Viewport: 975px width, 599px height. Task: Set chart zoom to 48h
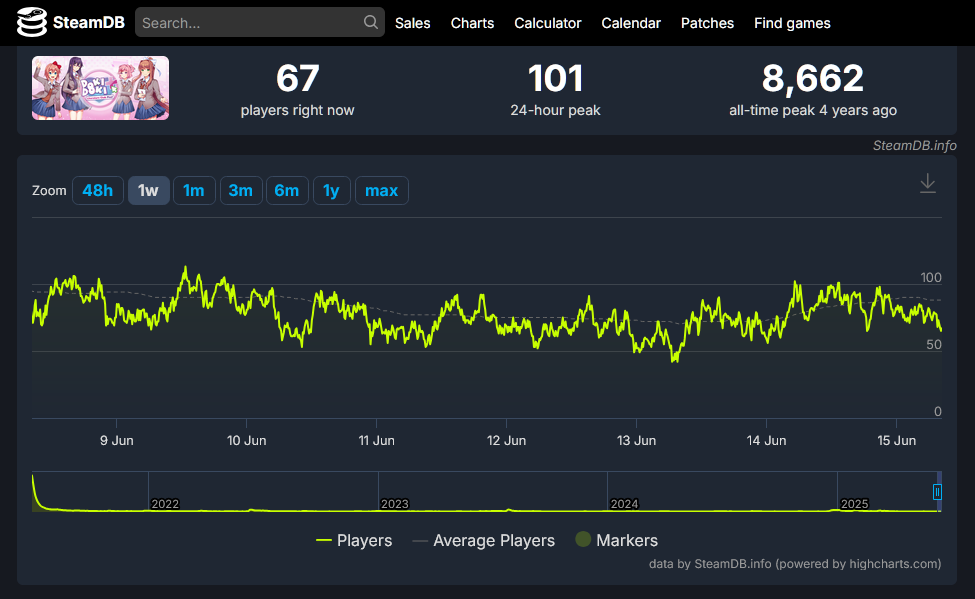point(98,190)
